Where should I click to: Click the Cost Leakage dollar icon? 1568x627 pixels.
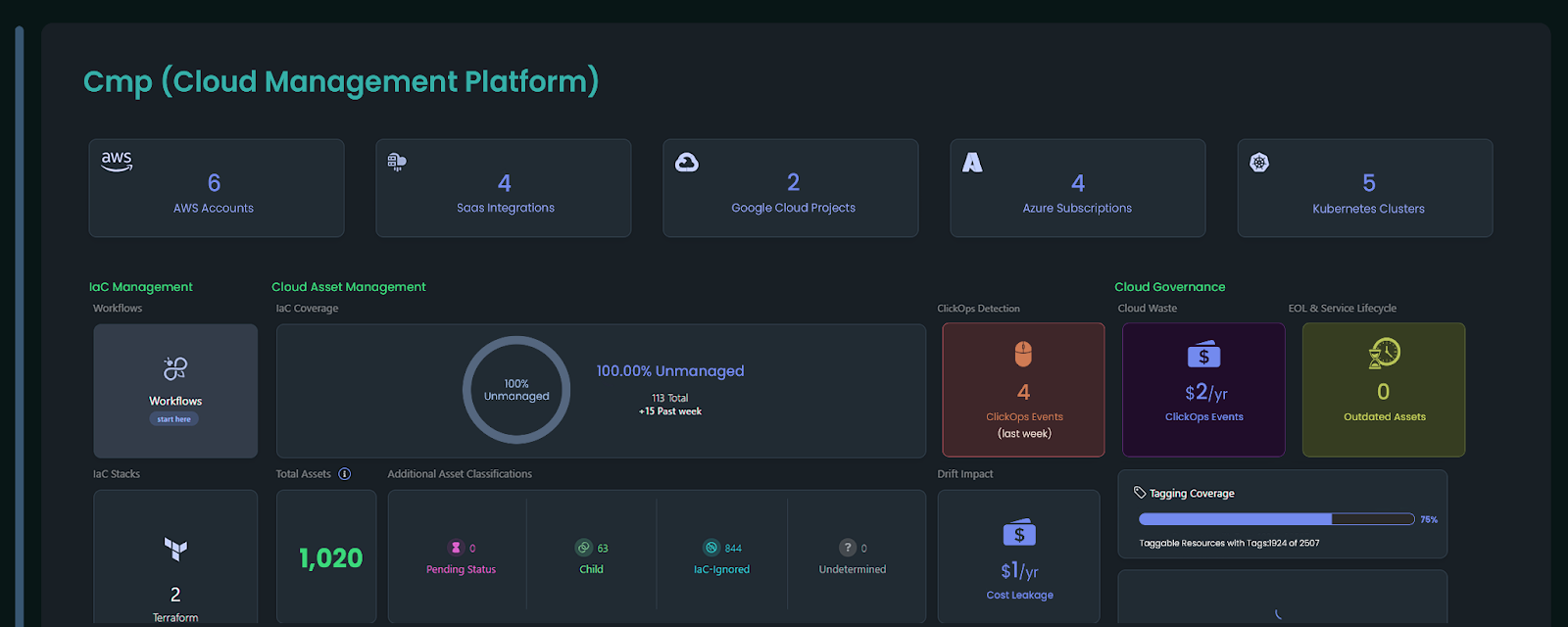pyautogui.click(x=1019, y=533)
